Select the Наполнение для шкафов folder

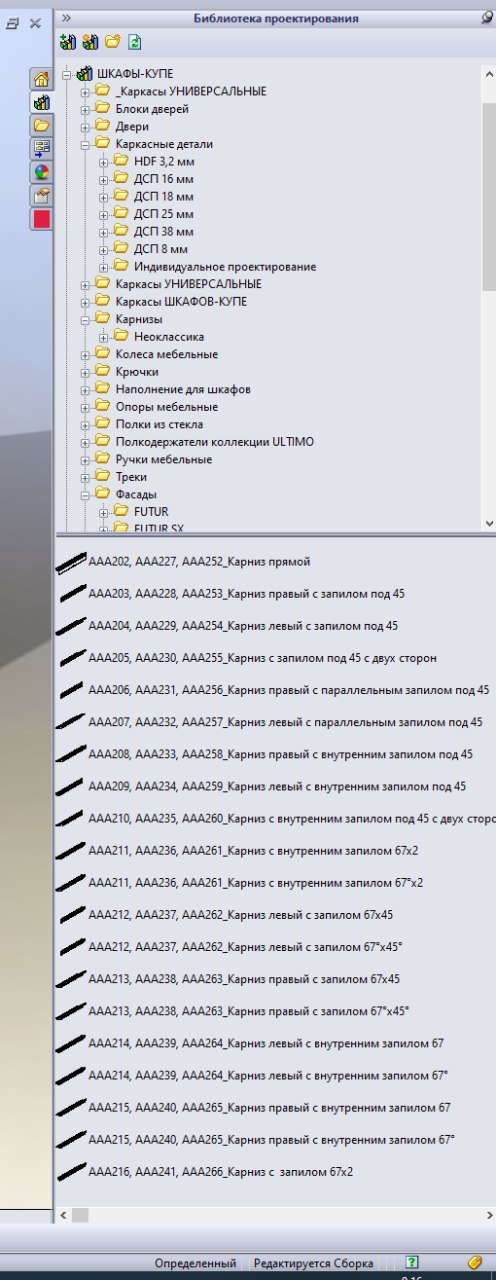tap(183, 389)
